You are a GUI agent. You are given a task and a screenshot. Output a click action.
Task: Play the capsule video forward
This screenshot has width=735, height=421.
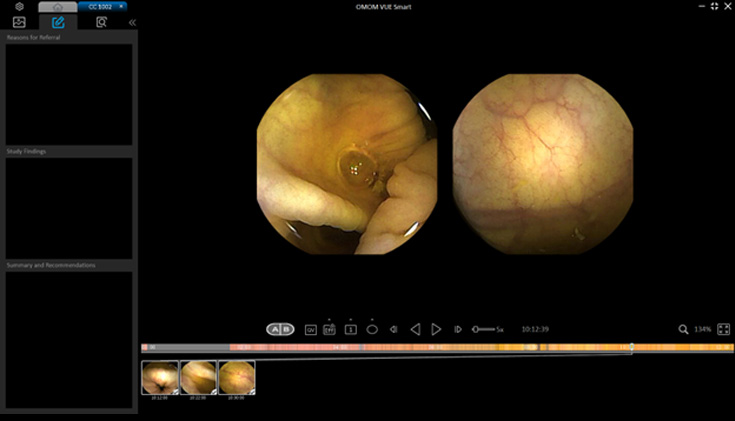pyautogui.click(x=436, y=329)
